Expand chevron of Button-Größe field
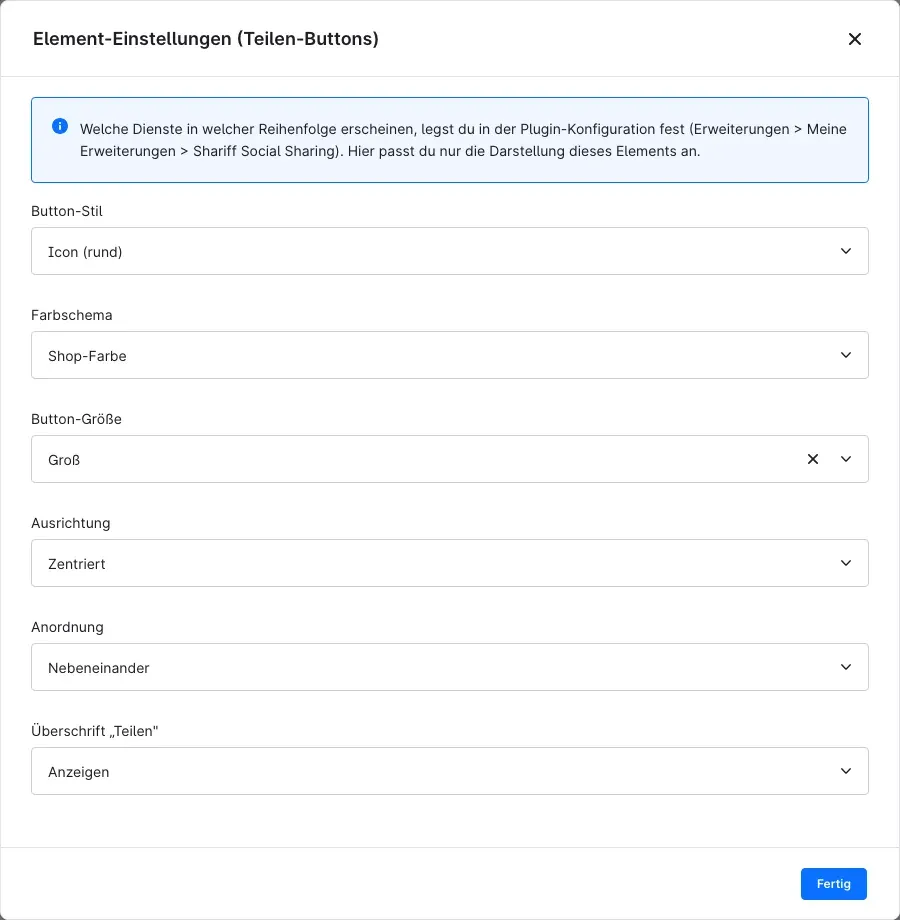This screenshot has height=920, width=900. click(846, 459)
